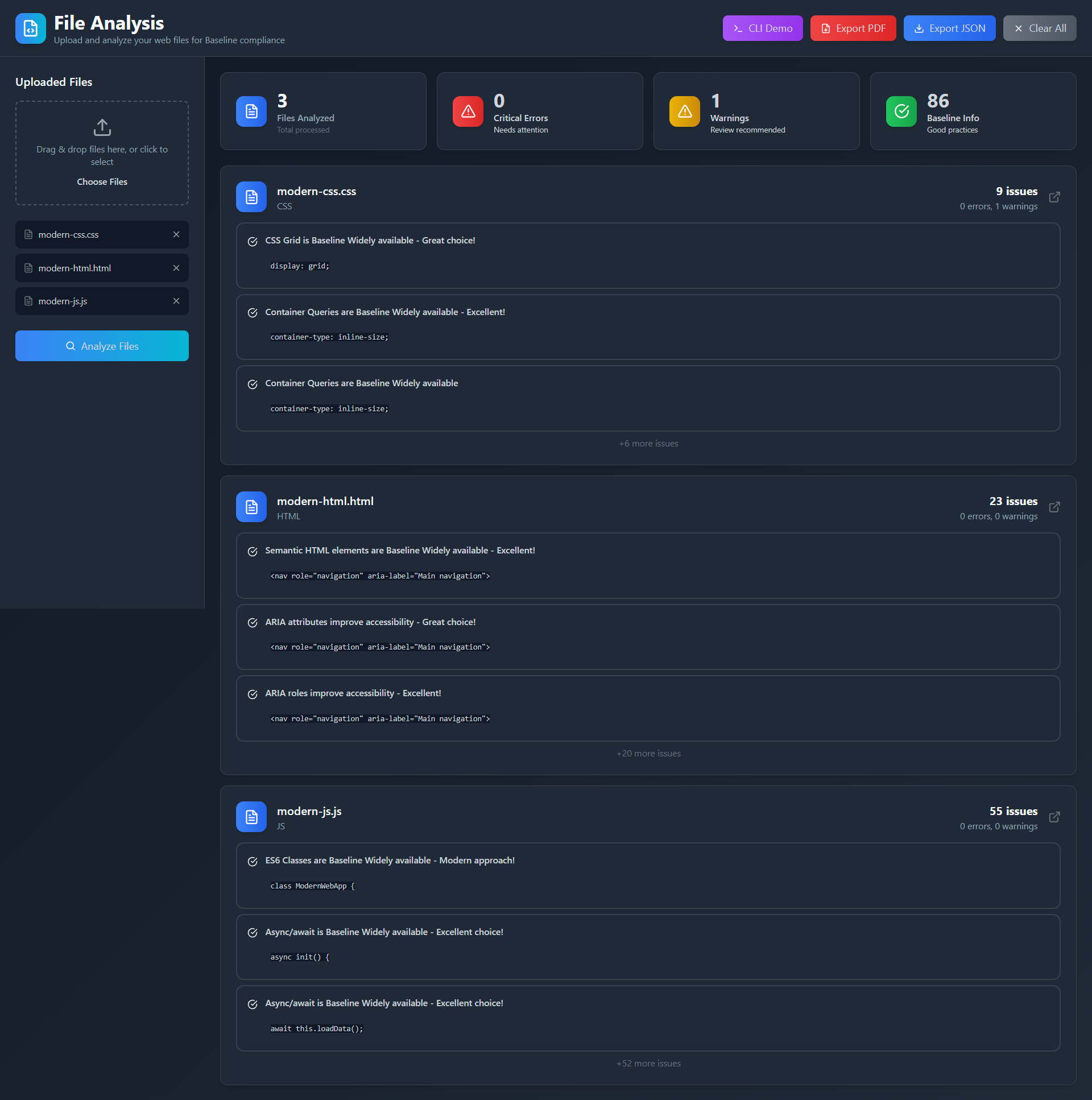Click Choose Files in the dropzone
Viewport: 1092px width, 1100px height.
pos(102,181)
